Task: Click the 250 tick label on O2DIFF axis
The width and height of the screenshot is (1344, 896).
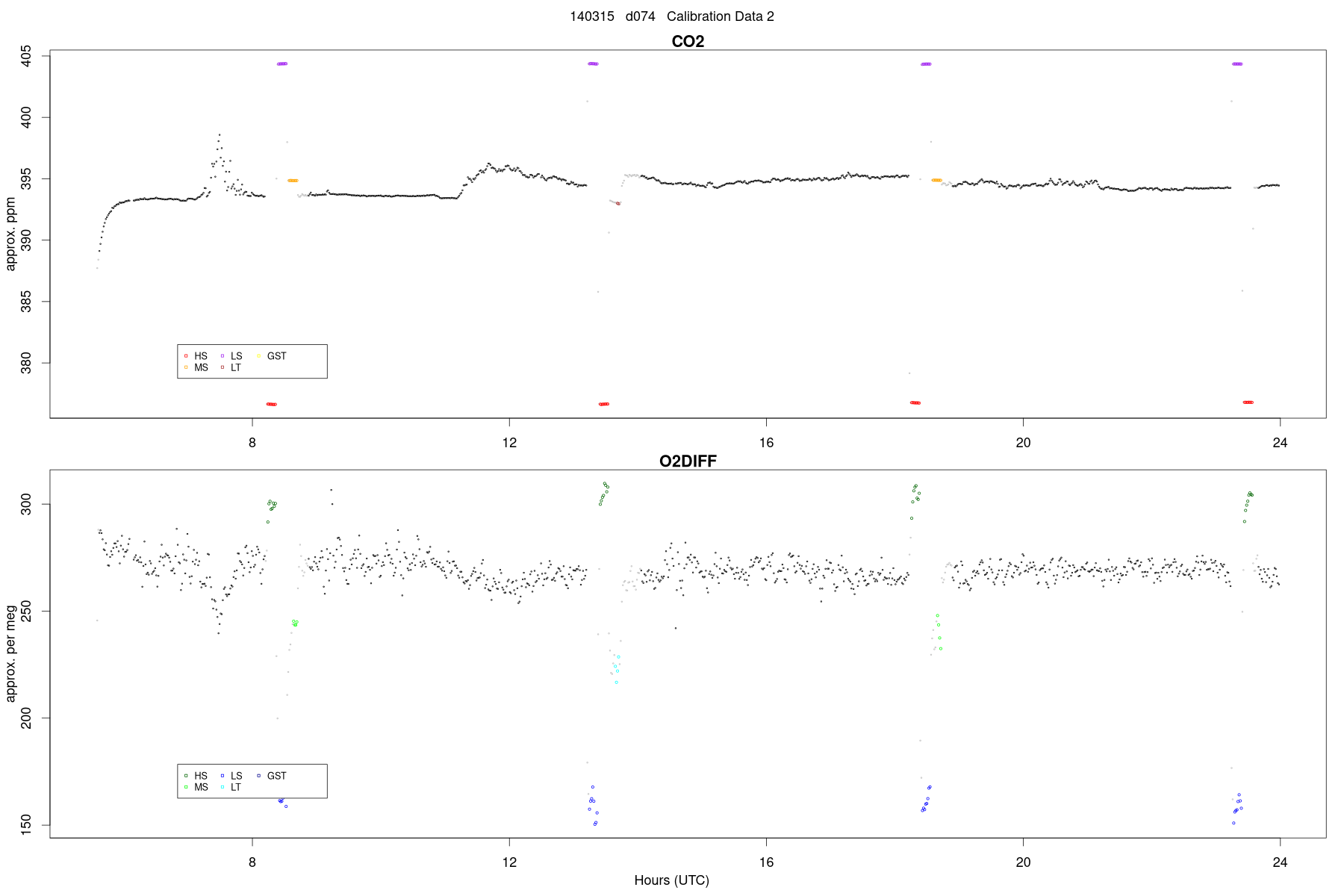Action: click(26, 612)
